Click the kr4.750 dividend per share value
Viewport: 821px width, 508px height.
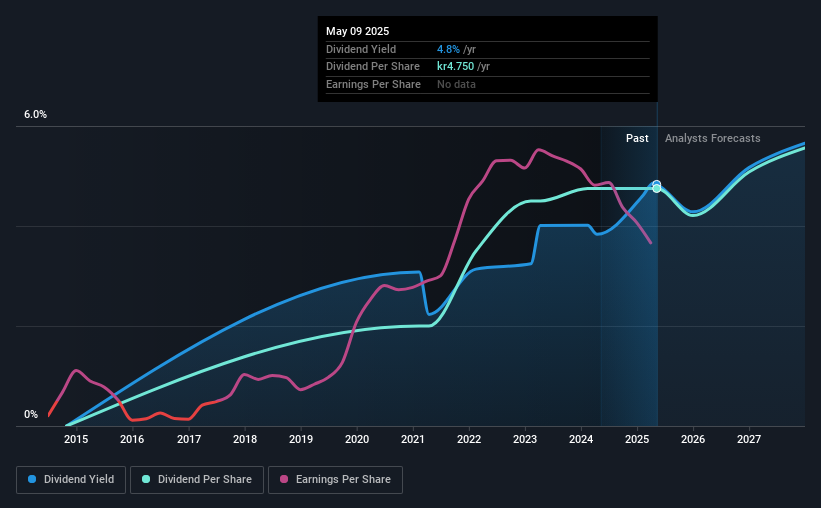tap(456, 67)
